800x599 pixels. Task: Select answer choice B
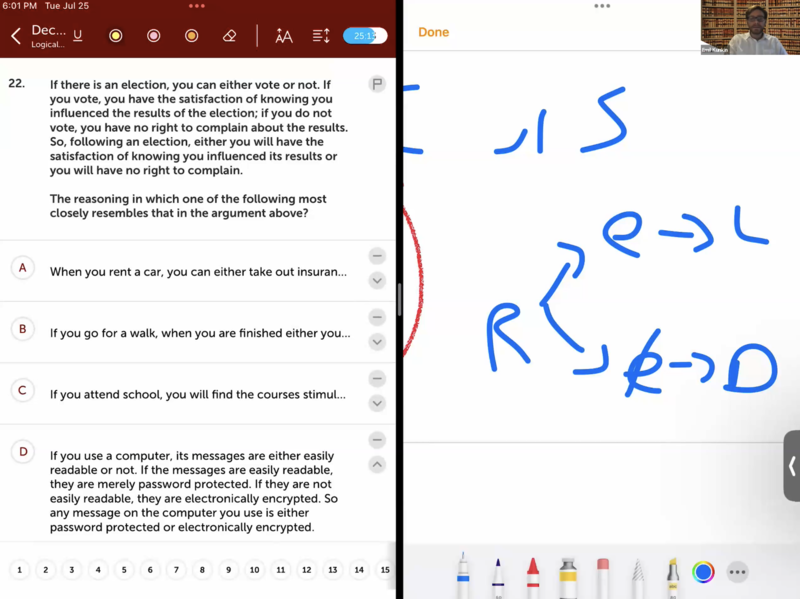(22, 329)
